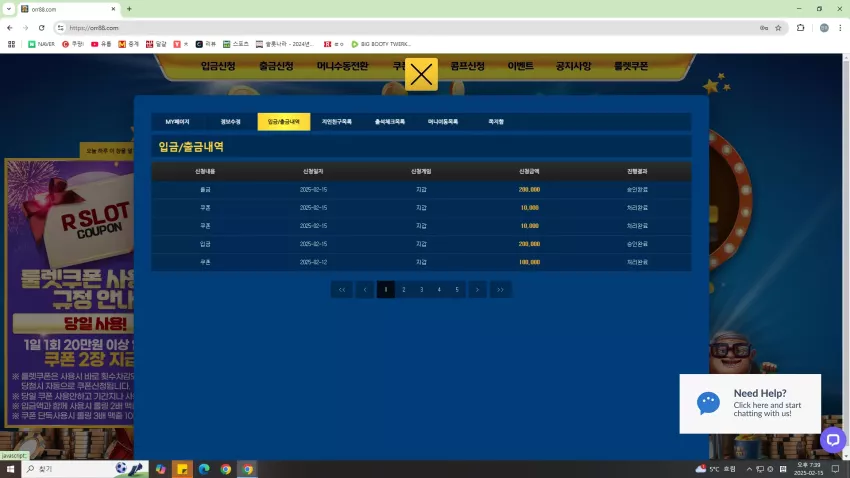The width and height of the screenshot is (850, 478).
Task: Open 입금신청 in the top menu
Action: pos(218,66)
